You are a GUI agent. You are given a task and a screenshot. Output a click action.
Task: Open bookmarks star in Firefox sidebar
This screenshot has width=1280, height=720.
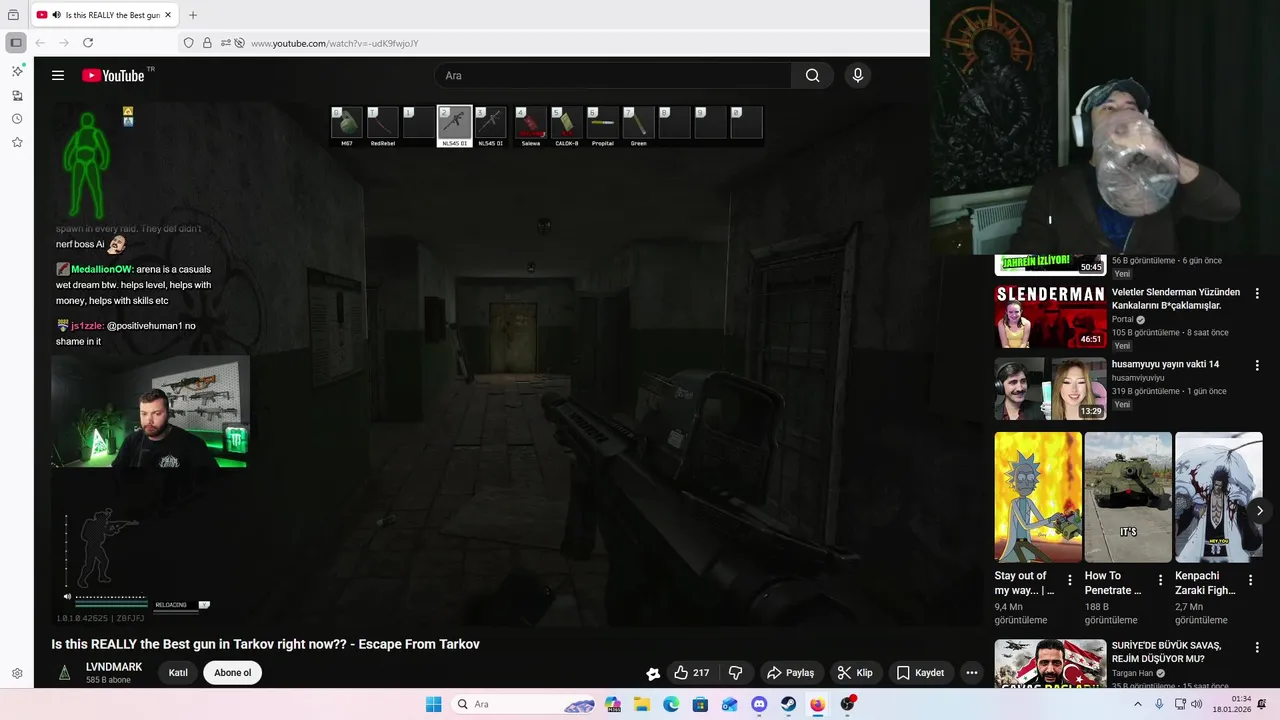point(17,143)
